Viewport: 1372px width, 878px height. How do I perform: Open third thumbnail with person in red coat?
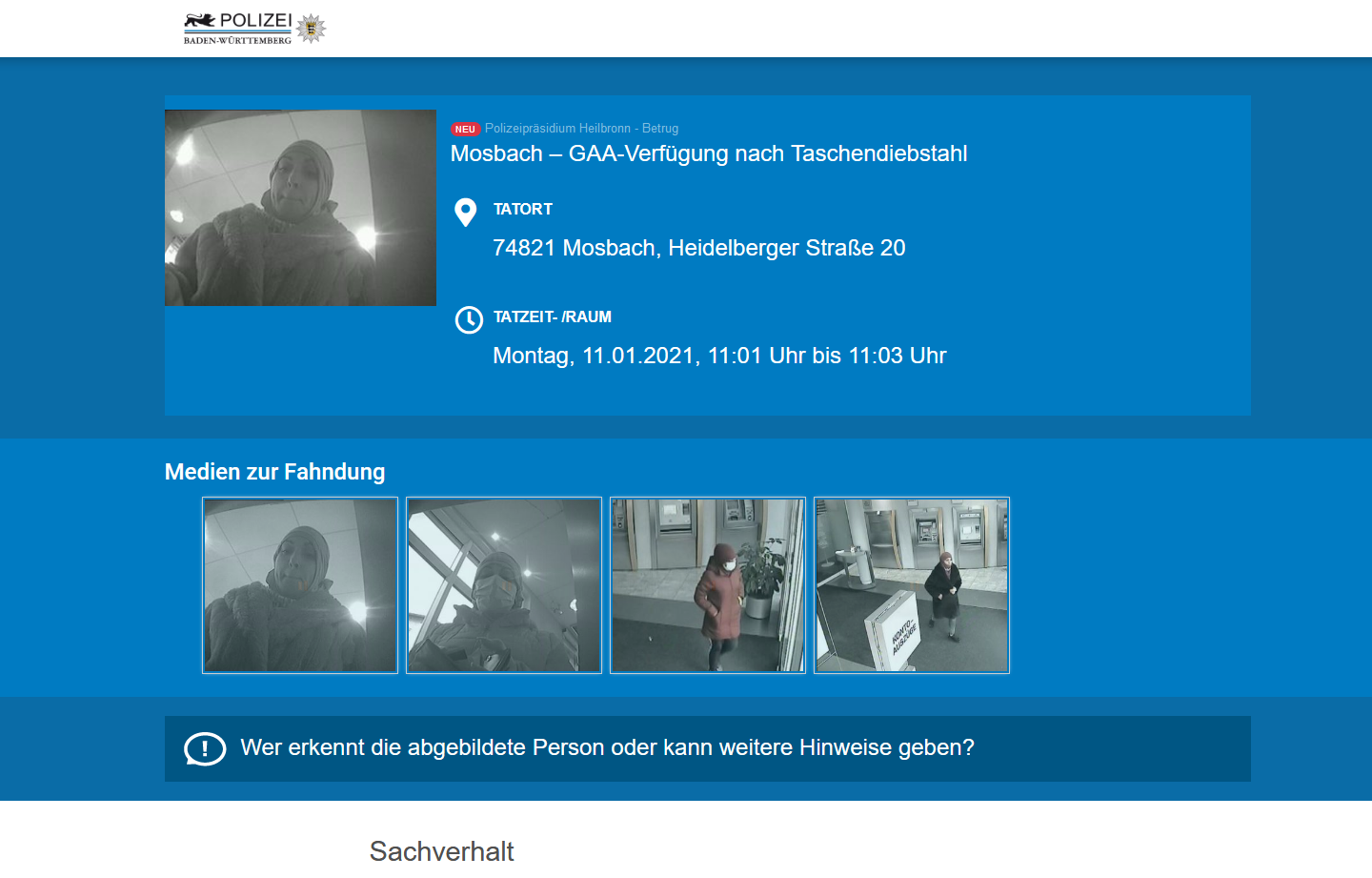coord(708,585)
